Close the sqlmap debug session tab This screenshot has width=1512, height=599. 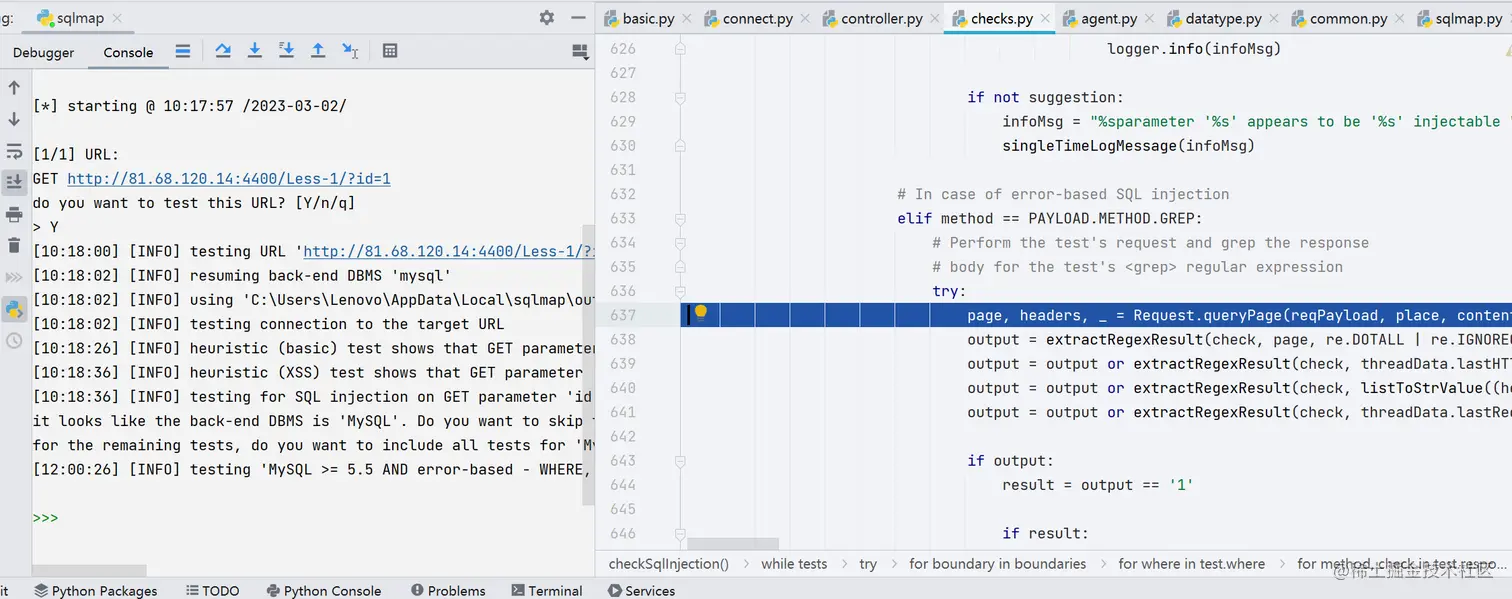click(116, 18)
